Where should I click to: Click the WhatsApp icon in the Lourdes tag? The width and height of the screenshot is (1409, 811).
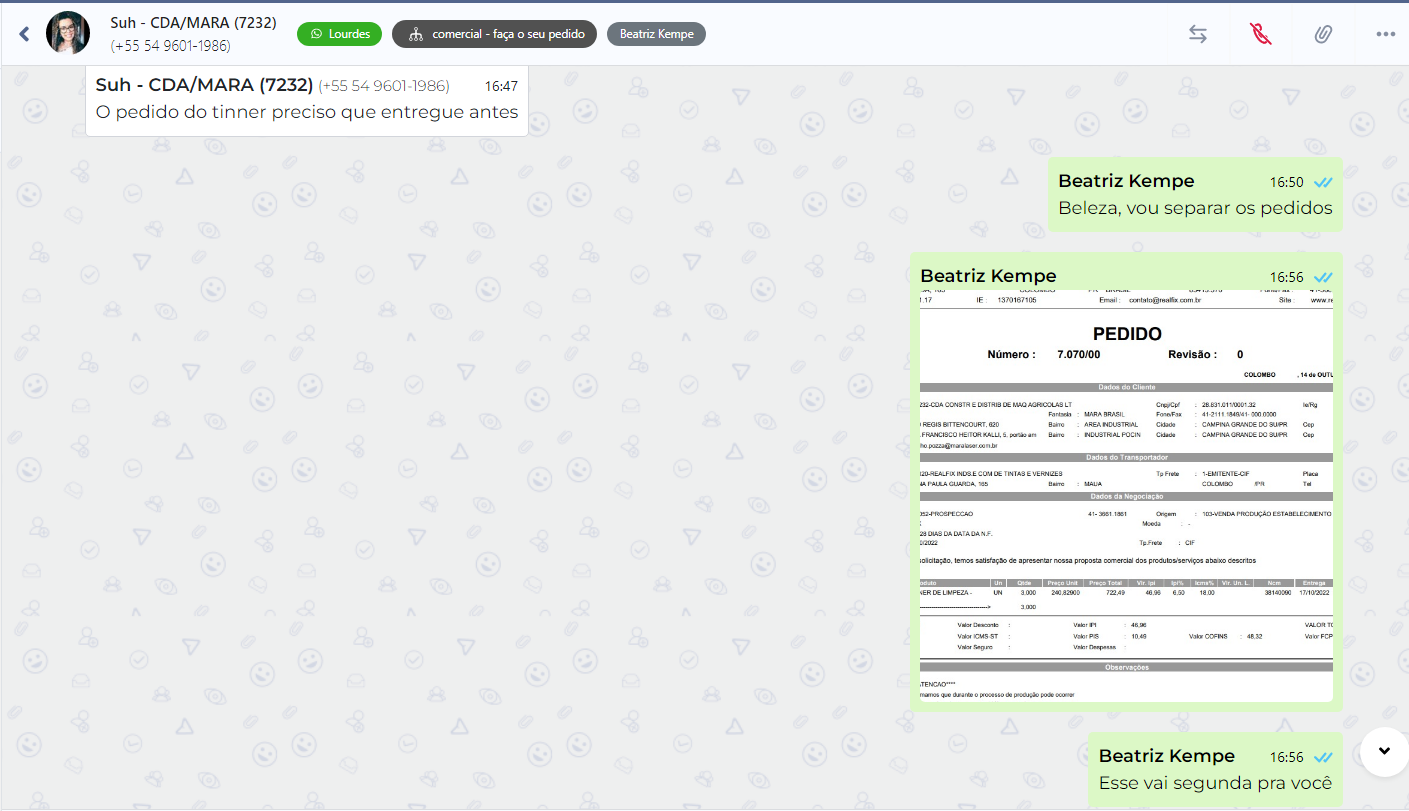(x=316, y=34)
